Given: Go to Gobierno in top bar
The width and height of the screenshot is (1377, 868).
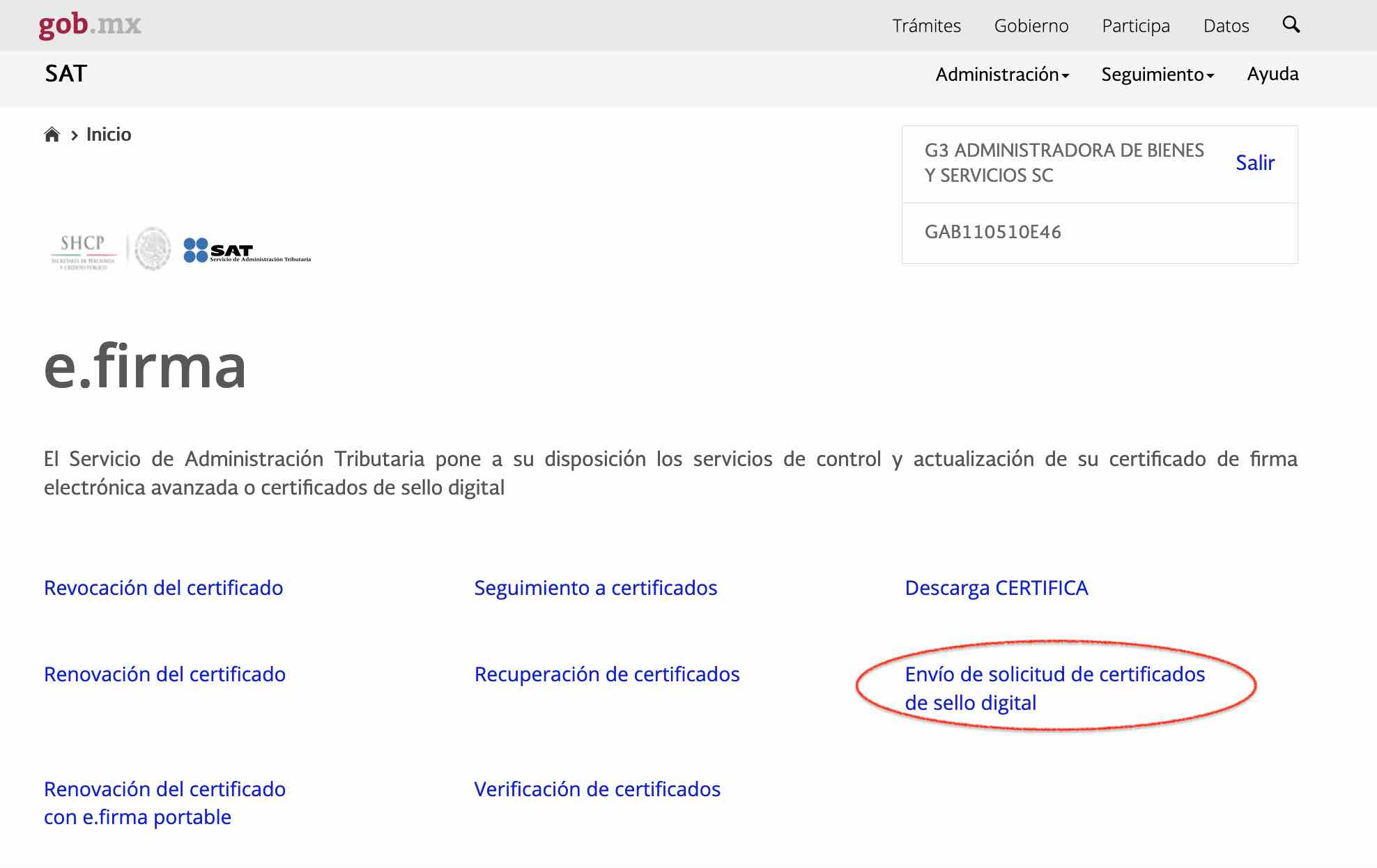Looking at the screenshot, I should point(1031,26).
